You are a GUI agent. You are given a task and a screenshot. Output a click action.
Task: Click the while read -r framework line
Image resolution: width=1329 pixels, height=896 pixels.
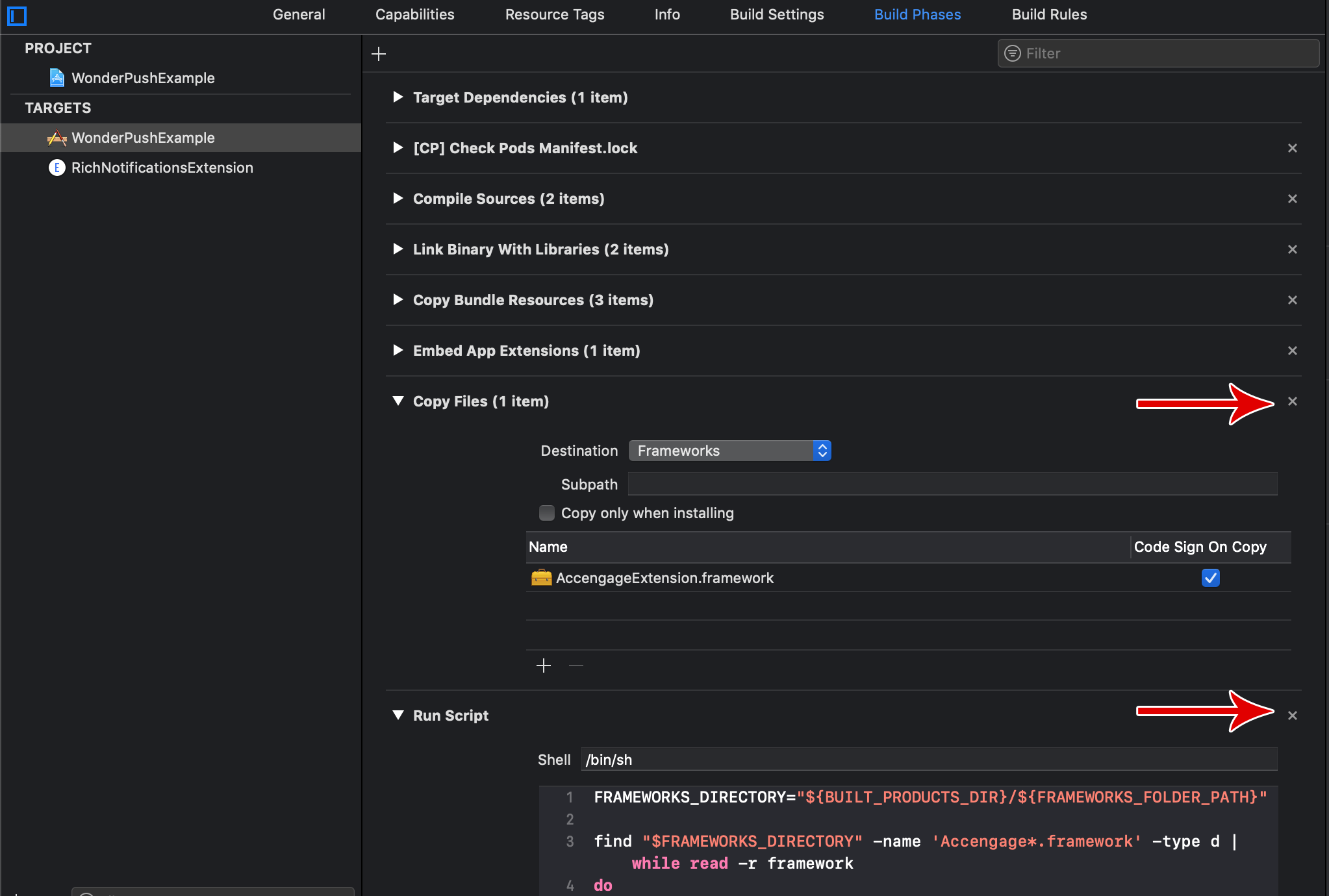coord(742,864)
